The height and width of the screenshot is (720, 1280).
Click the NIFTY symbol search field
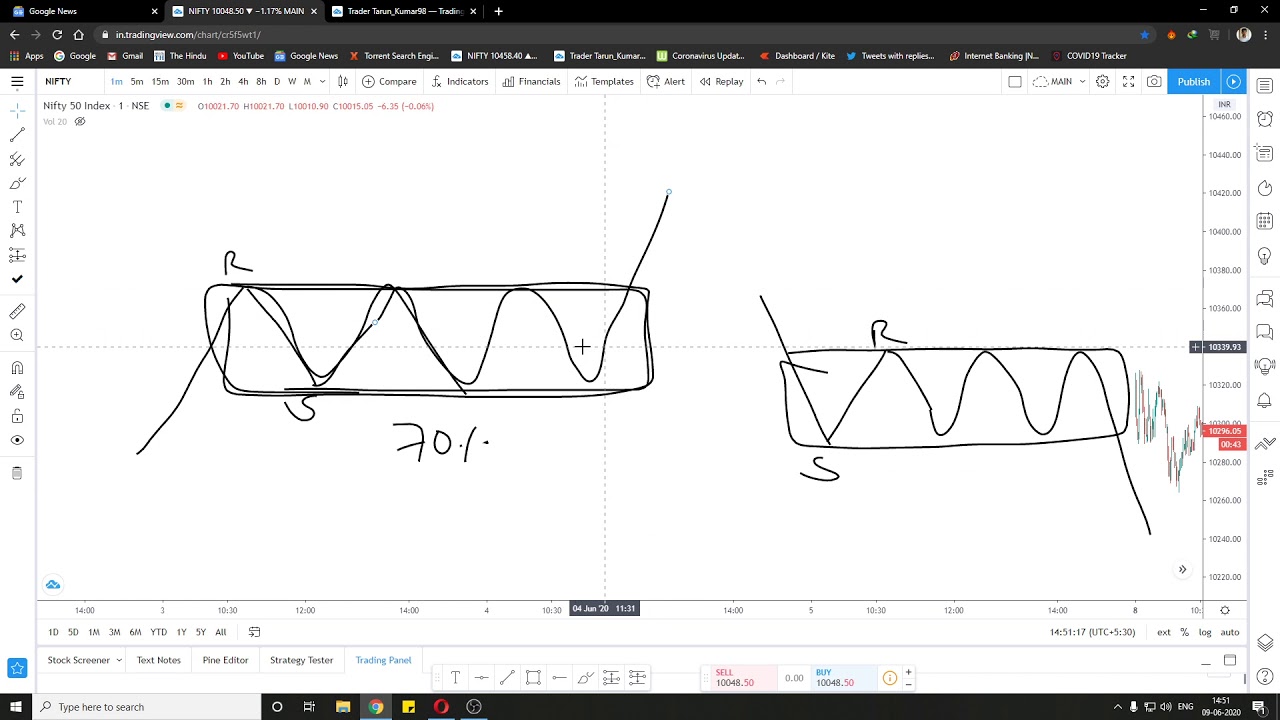[73, 81]
